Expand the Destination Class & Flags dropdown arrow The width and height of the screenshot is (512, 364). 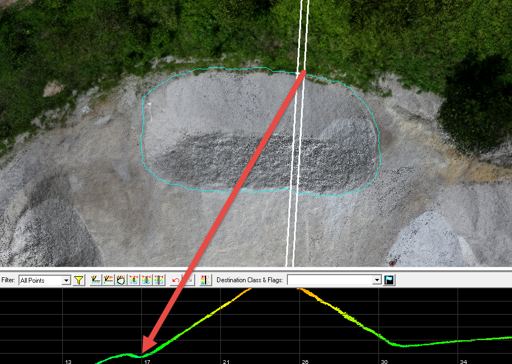(x=377, y=280)
